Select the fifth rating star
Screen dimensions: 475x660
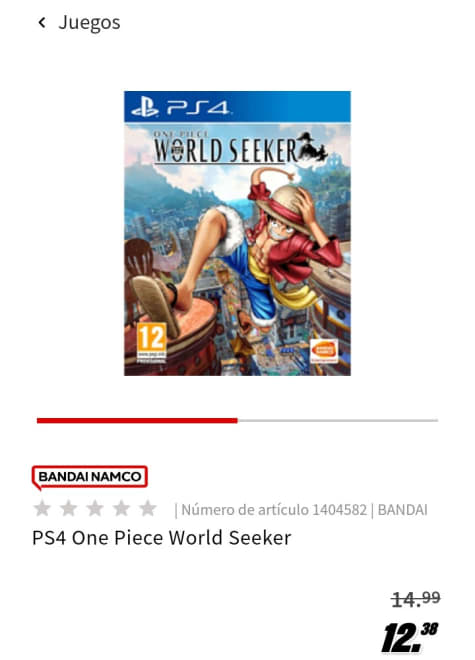[x=148, y=508]
